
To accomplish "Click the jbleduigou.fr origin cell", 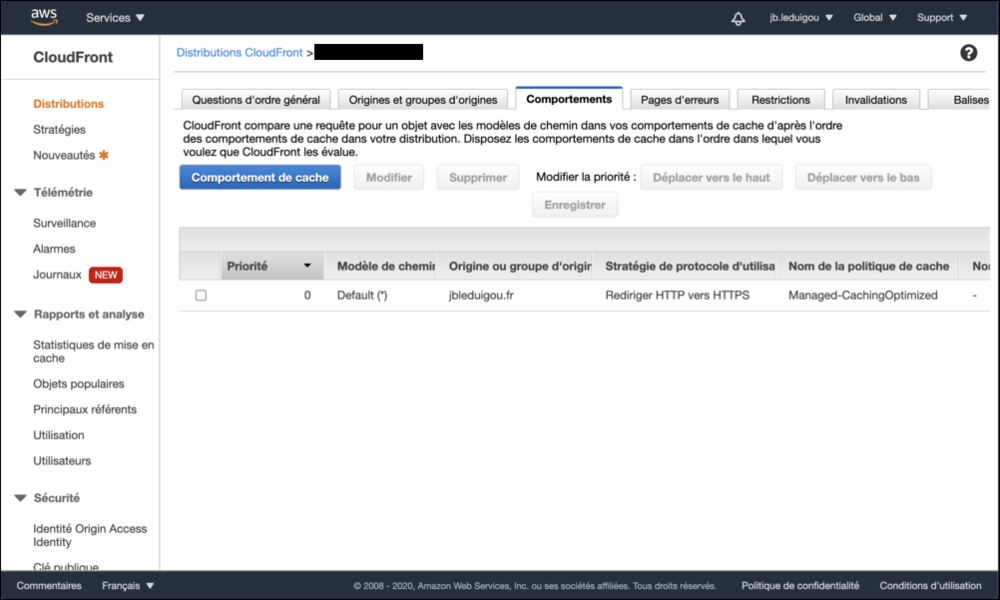I will (481, 295).
